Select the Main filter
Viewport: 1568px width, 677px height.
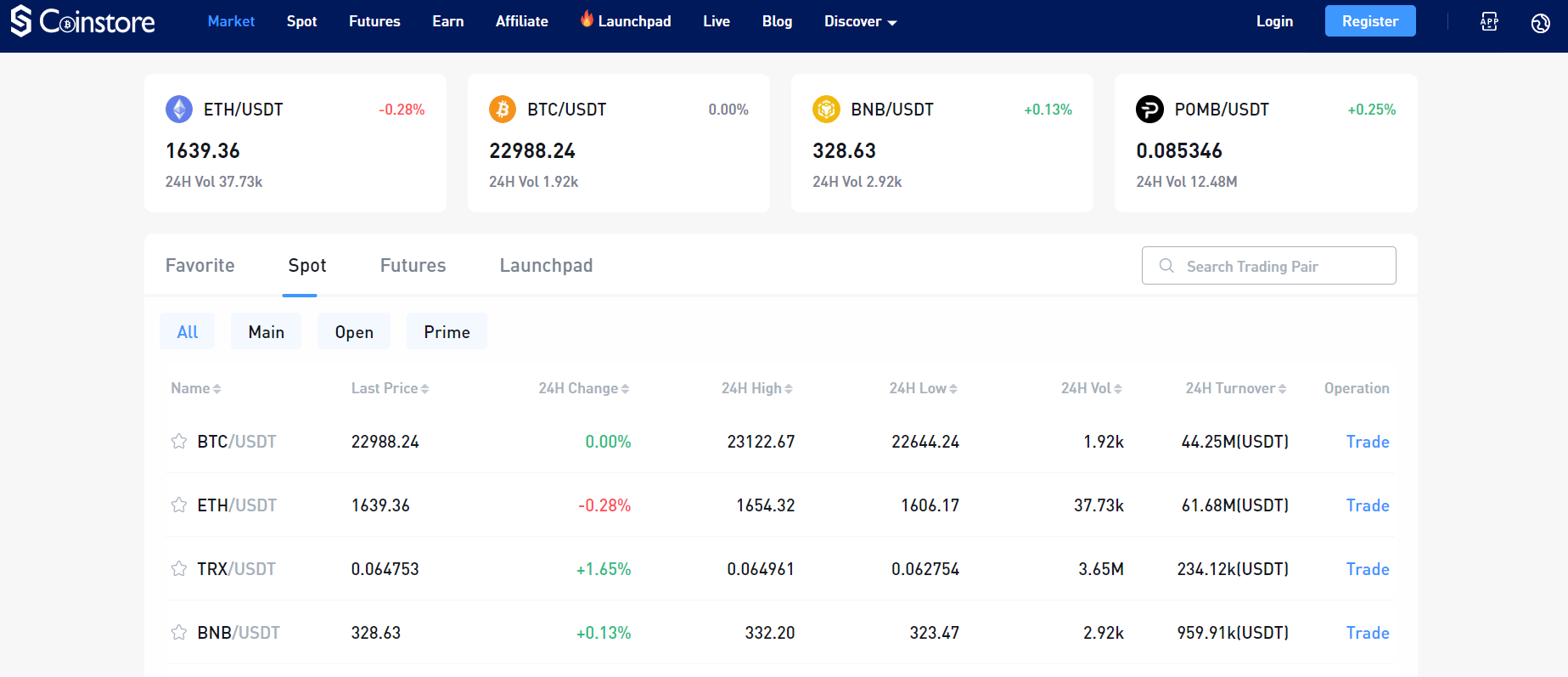pos(266,331)
